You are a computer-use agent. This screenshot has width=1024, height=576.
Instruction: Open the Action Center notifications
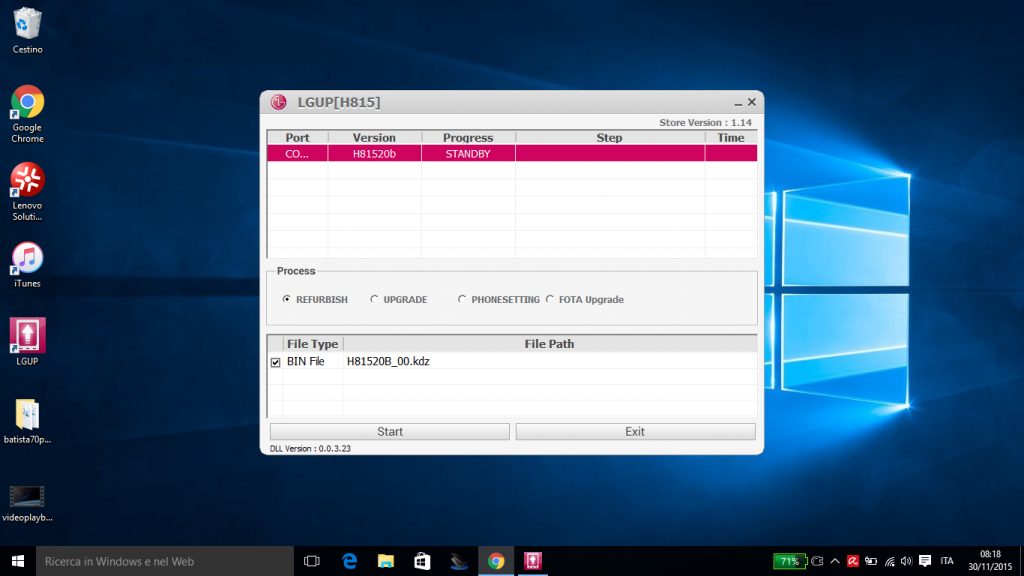926,561
